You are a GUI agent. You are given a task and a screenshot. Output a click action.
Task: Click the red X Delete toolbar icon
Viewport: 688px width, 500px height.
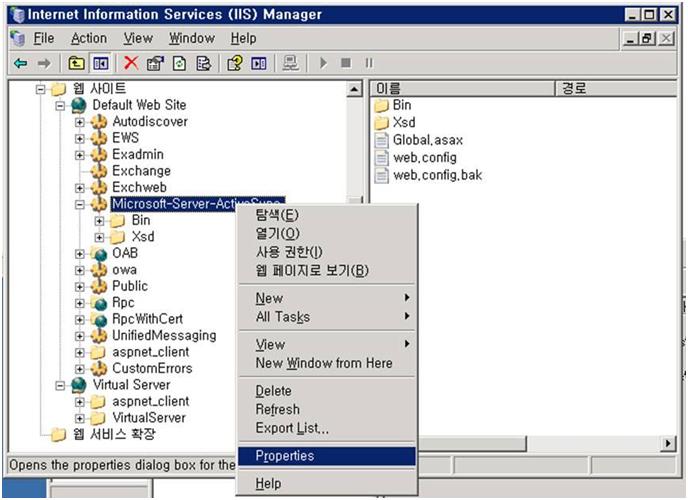coord(131,63)
